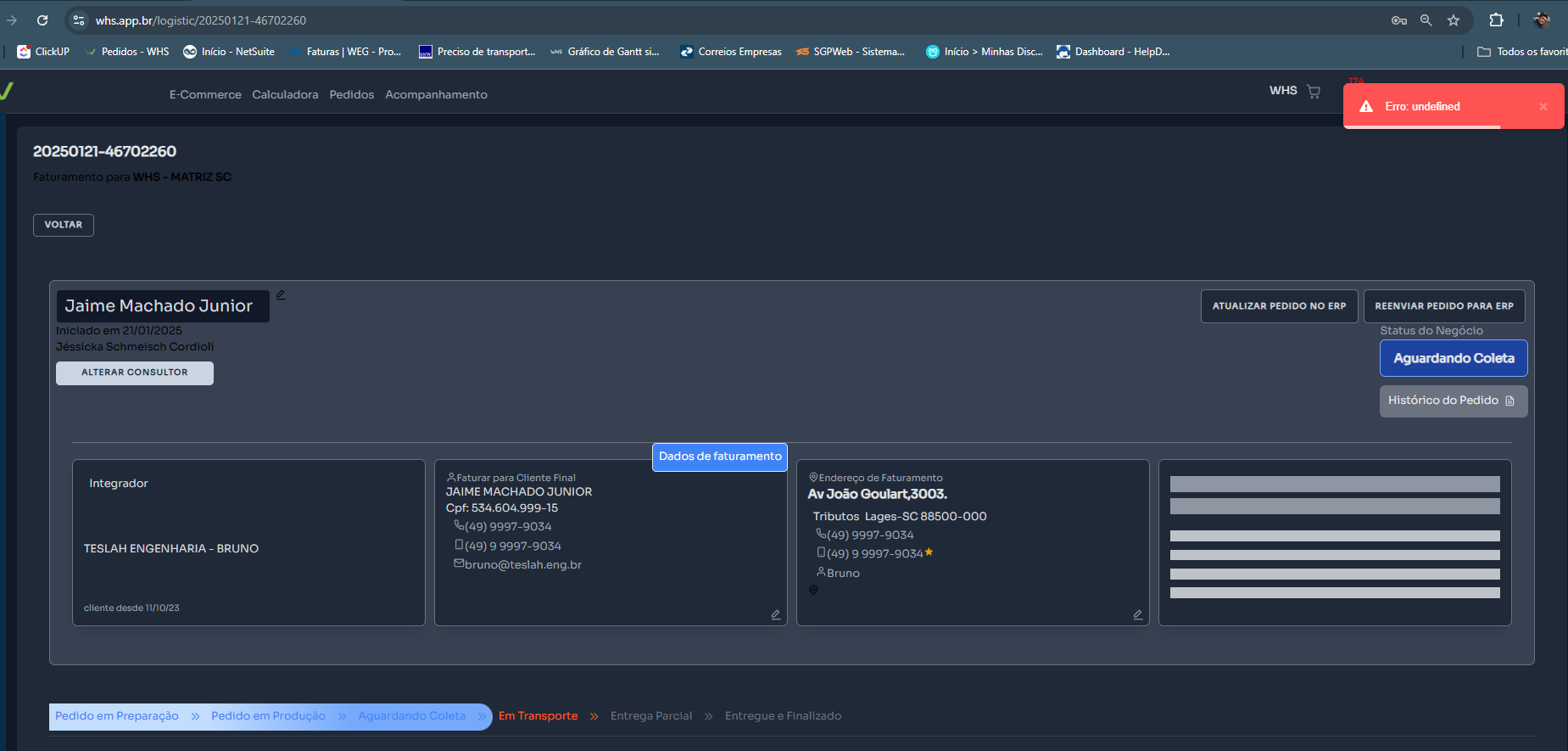
Task: Select the Em Transporte progress step
Action: [538, 716]
